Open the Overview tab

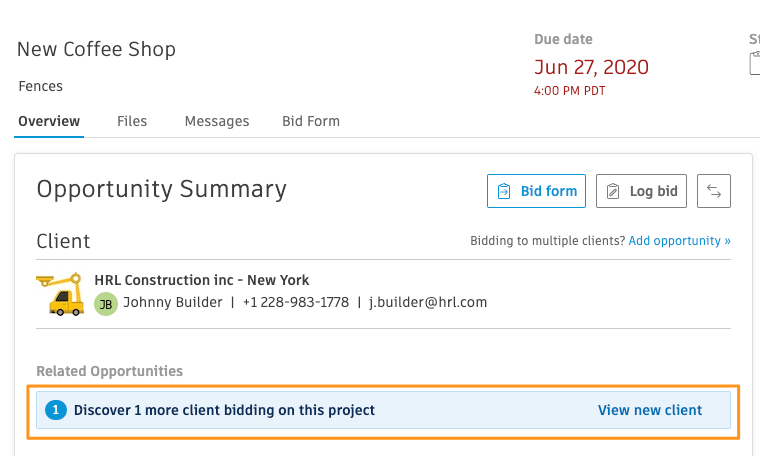[x=49, y=121]
